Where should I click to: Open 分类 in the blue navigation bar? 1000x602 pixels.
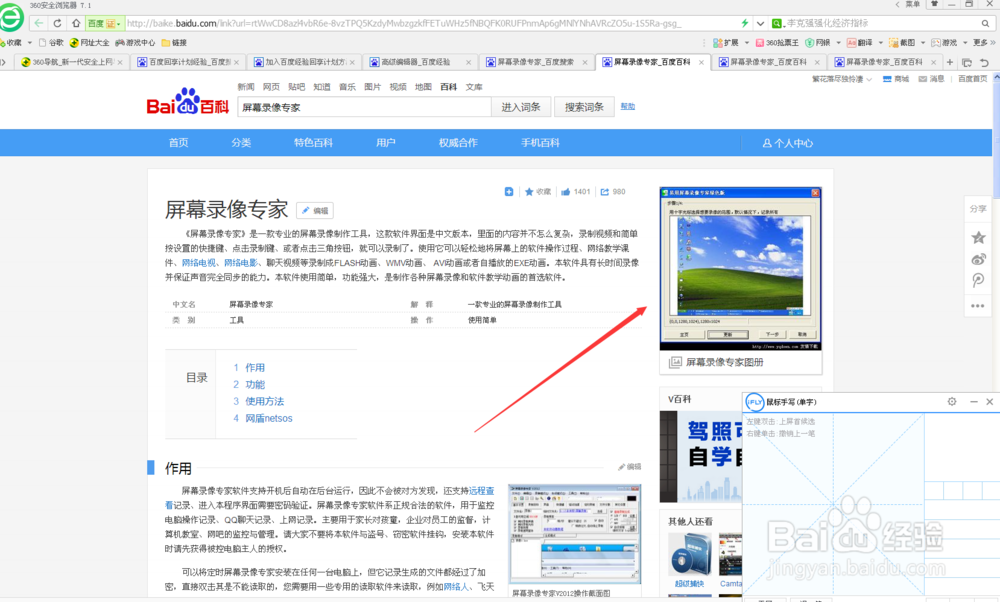coord(241,143)
